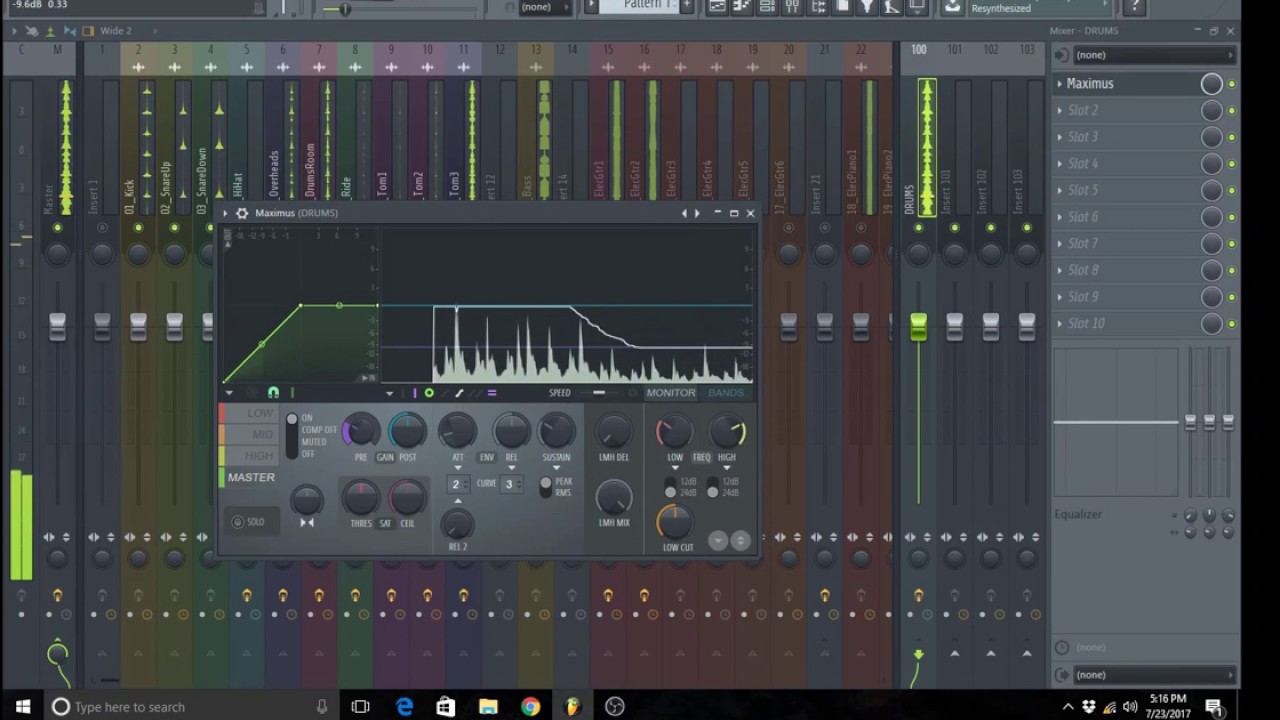Screen dimensions: 1280x720
Task: Click the GAIN button between PRE and POST
Action: (385, 457)
